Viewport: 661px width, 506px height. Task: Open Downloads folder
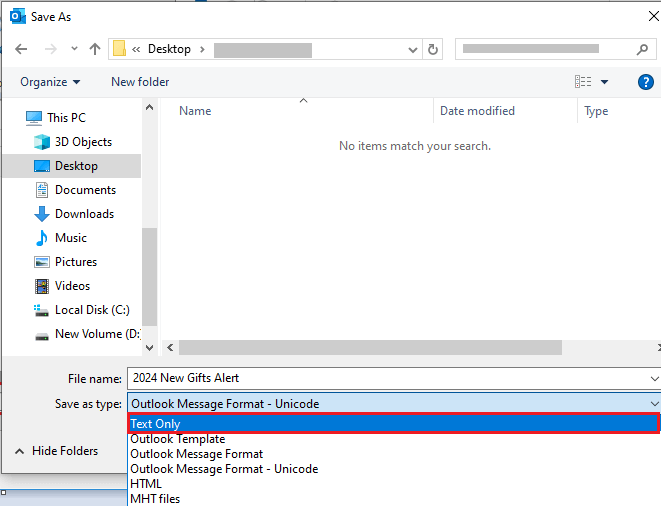84,214
